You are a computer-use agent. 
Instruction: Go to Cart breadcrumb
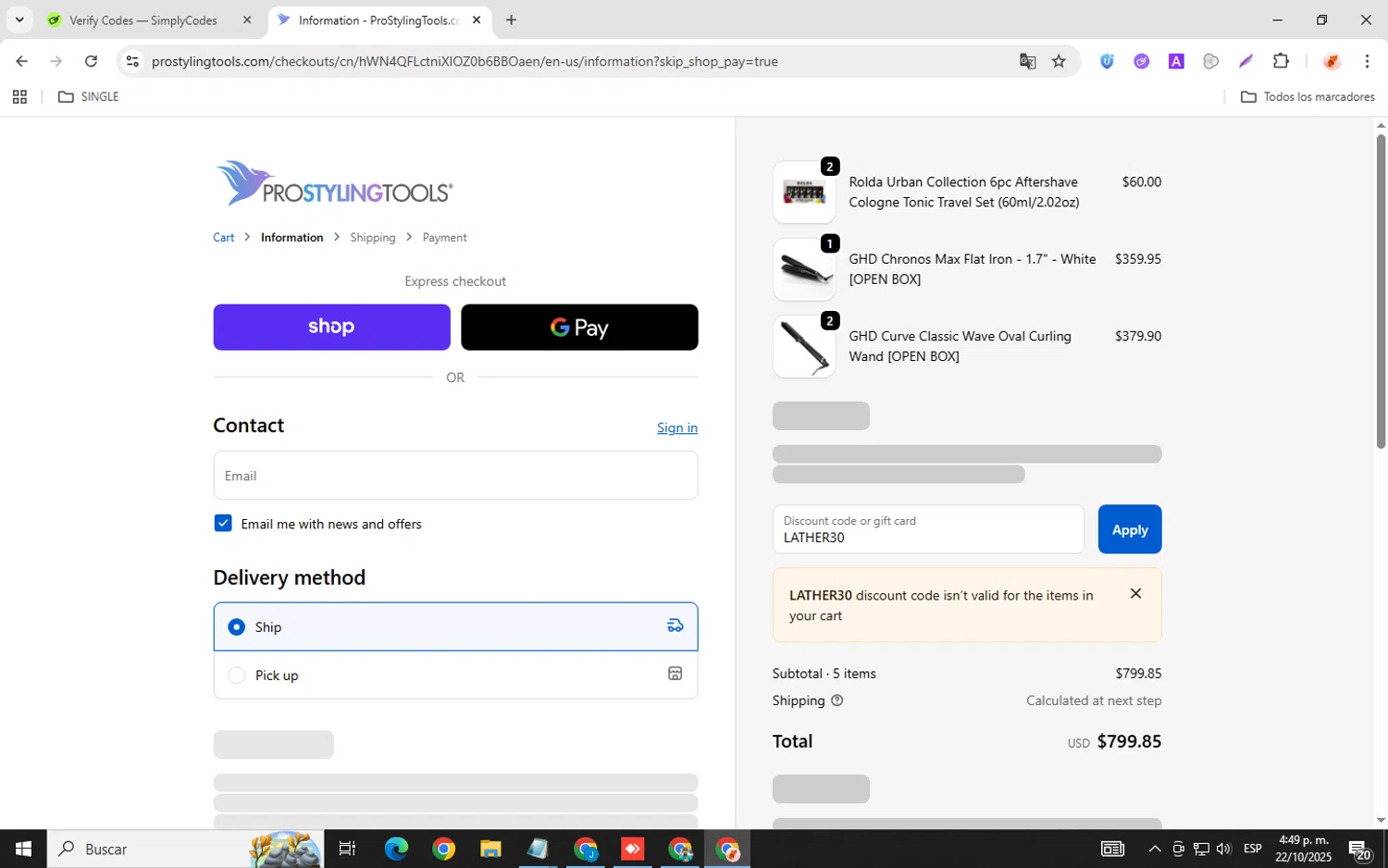pos(224,238)
